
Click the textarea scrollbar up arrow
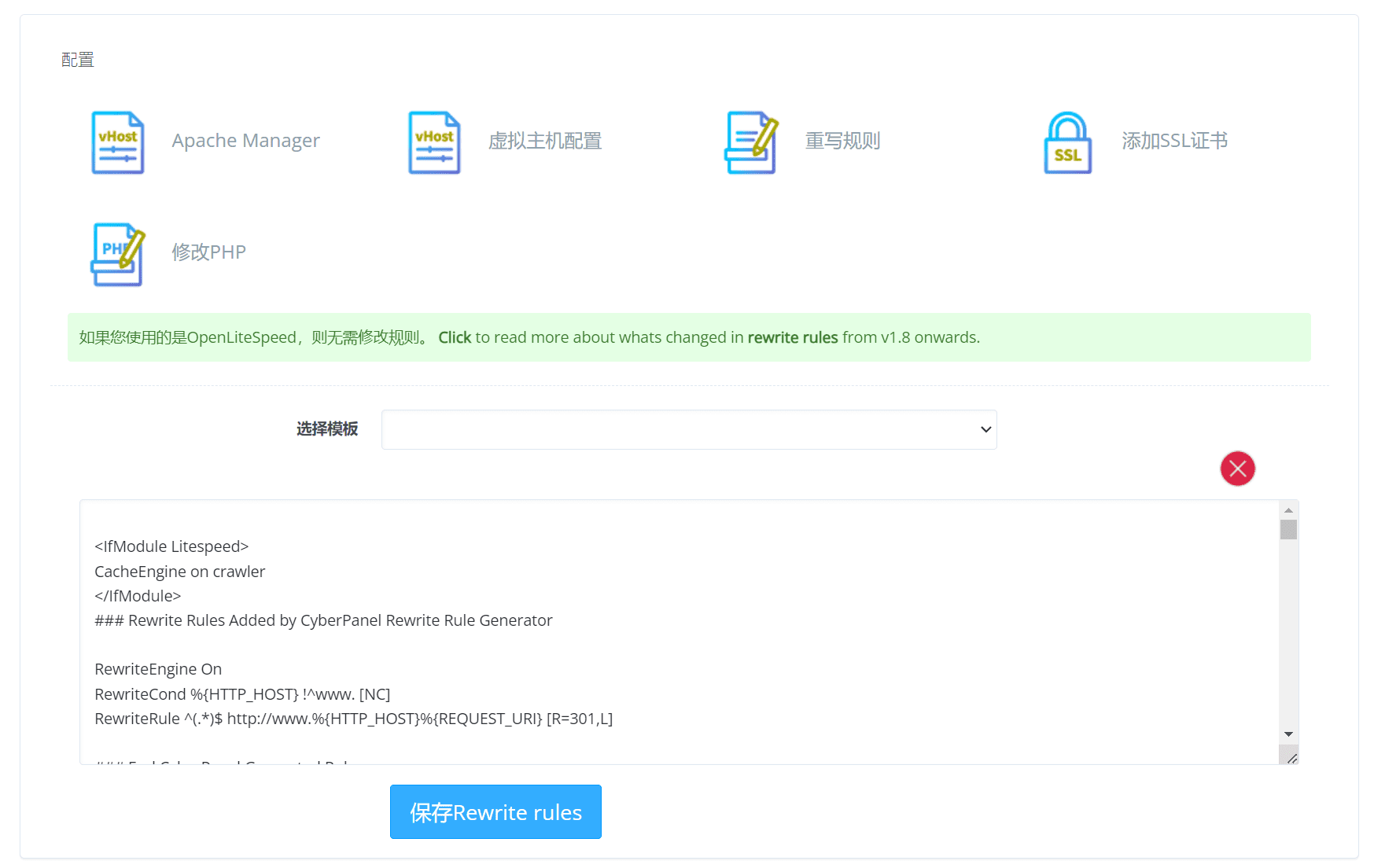click(x=1288, y=509)
